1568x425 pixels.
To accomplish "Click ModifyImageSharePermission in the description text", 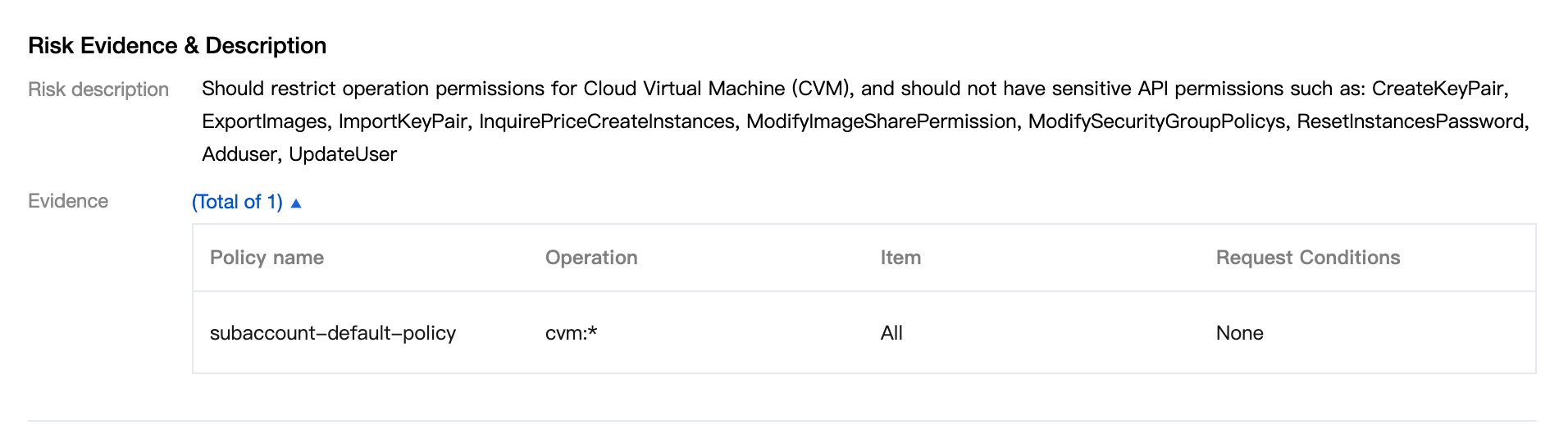I will click(881, 121).
